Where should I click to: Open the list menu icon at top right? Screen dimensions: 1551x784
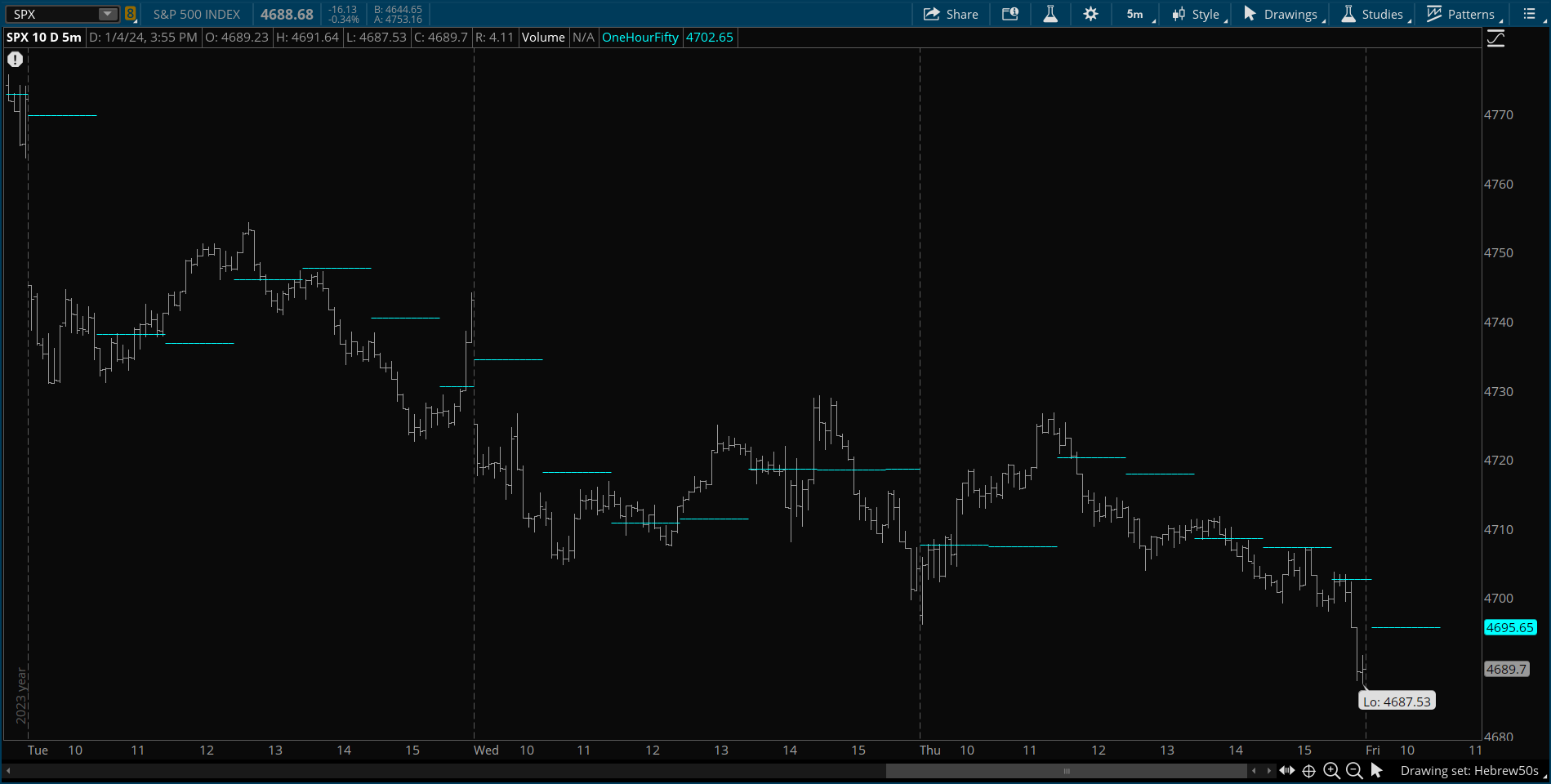tap(1529, 14)
